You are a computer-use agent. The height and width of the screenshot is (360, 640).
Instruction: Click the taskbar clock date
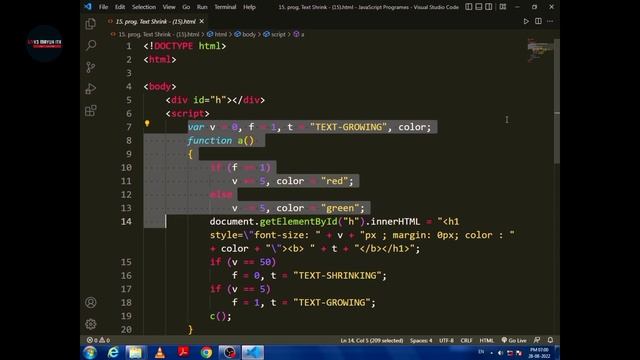tap(539, 353)
